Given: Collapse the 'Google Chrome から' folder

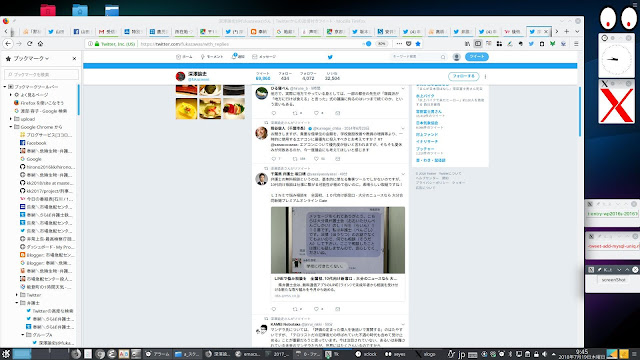Looking at the screenshot, I should pos(11,127).
